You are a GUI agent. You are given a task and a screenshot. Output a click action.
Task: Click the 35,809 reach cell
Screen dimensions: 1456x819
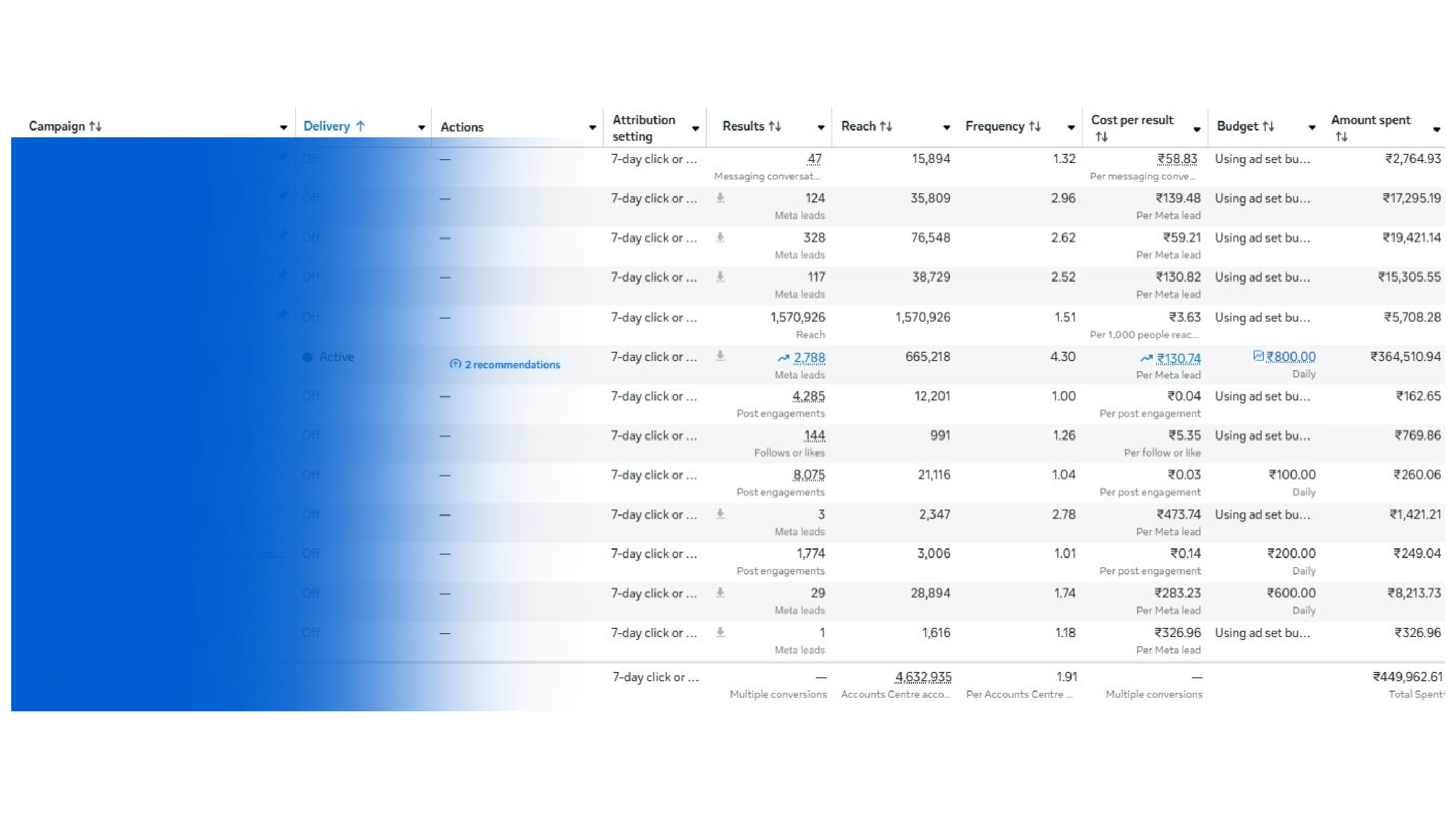tap(930, 198)
